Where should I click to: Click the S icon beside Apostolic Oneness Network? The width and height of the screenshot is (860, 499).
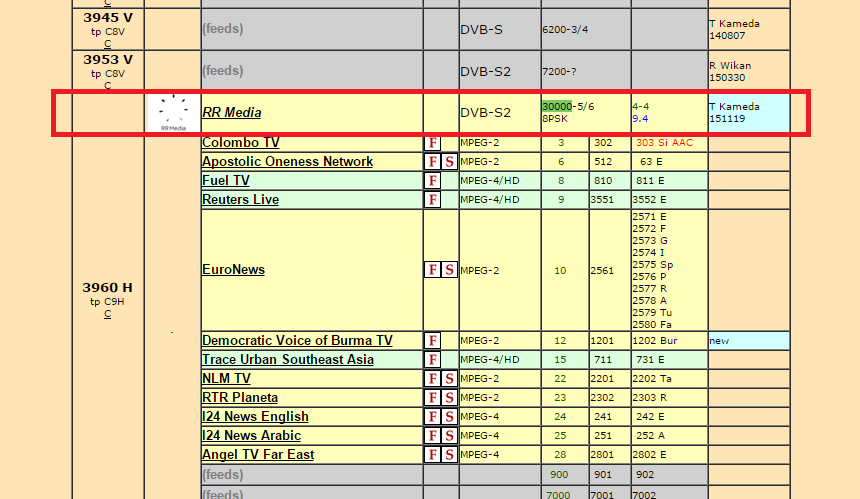click(x=449, y=162)
